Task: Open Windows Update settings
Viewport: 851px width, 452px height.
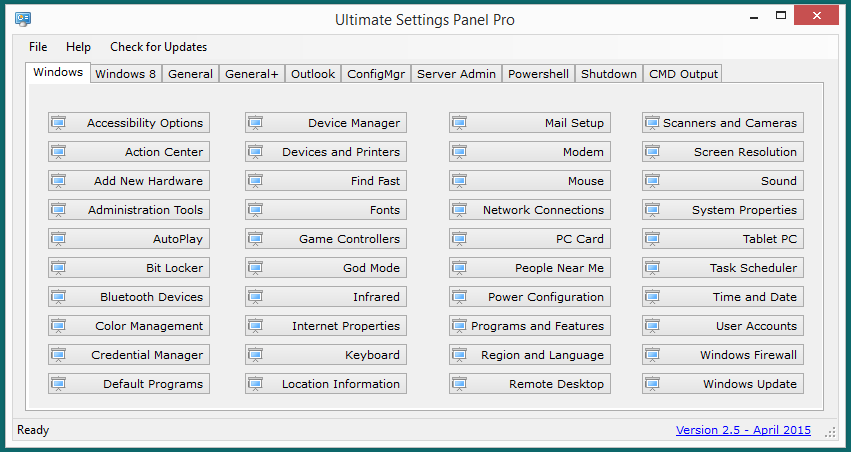Action: coord(723,384)
